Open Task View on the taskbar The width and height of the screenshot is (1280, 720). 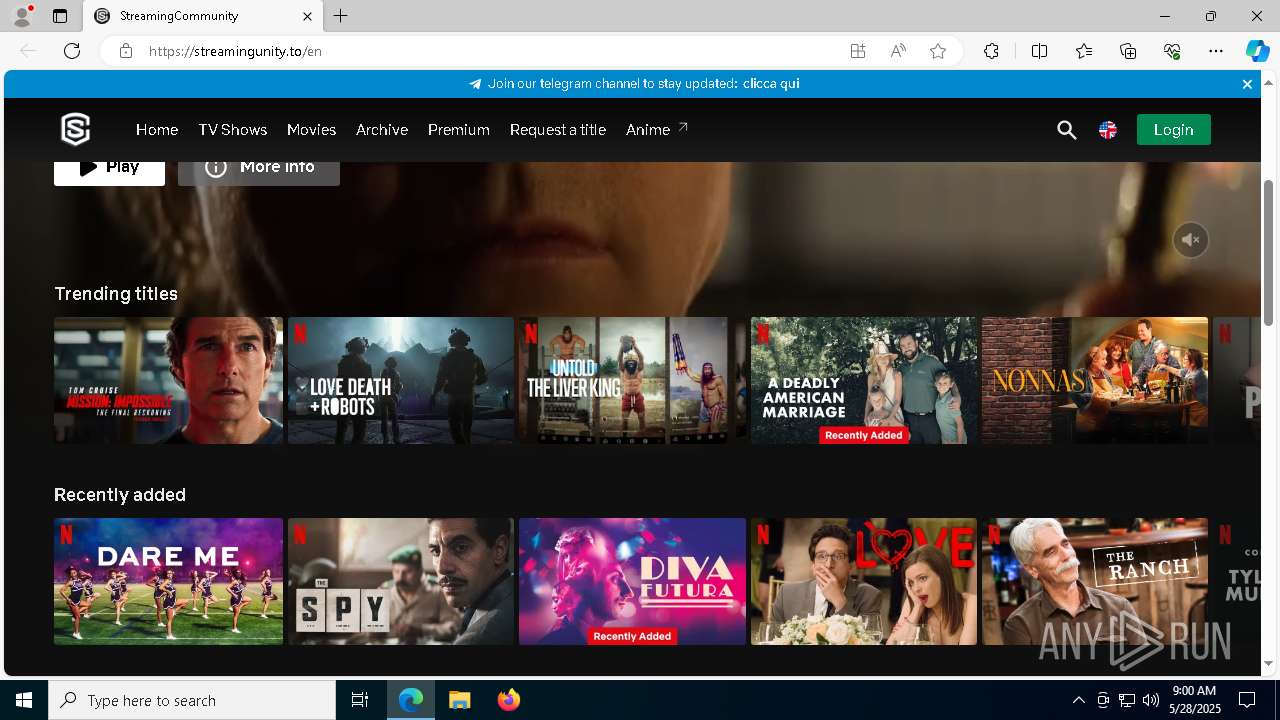coord(360,700)
